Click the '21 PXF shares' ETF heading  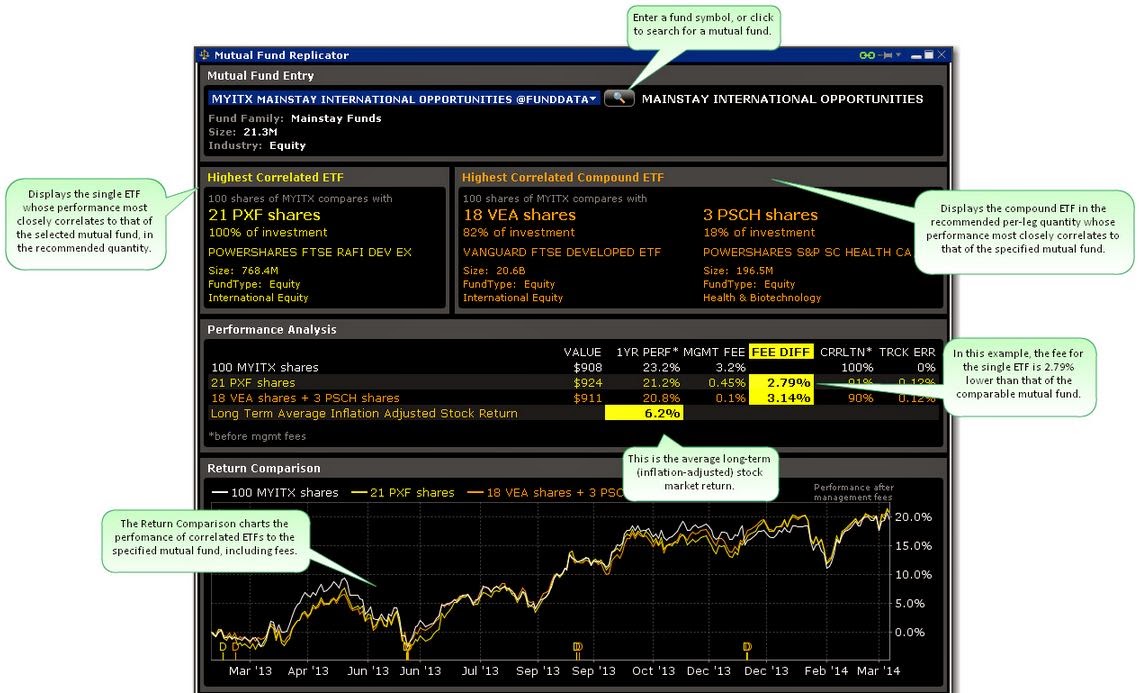(x=264, y=215)
